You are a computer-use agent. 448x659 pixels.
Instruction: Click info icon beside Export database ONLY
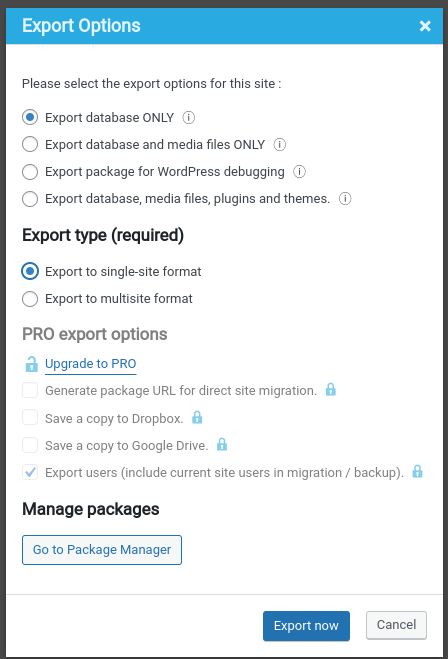point(188,117)
